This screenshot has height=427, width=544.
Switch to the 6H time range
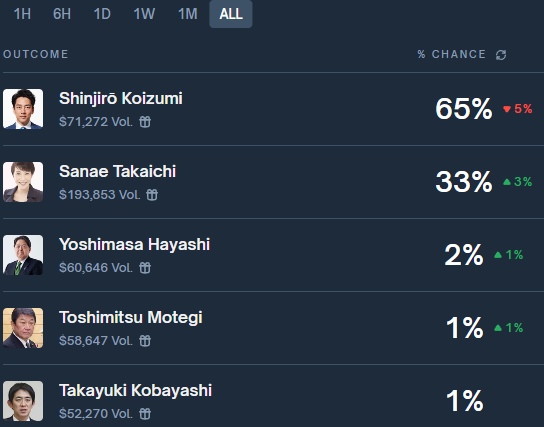click(x=62, y=14)
